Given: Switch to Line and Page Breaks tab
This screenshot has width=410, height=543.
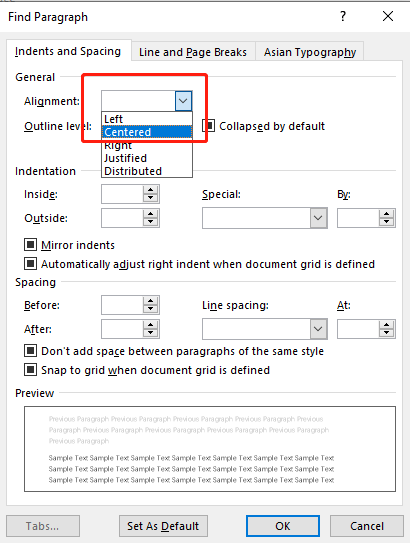Looking at the screenshot, I should pyautogui.click(x=193, y=52).
